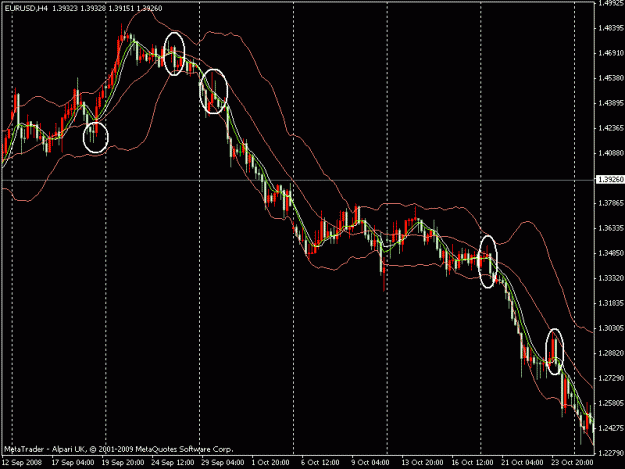625x469 pixels.
Task: Select the 1.45380 price axis label
Action: pyautogui.click(x=611, y=78)
